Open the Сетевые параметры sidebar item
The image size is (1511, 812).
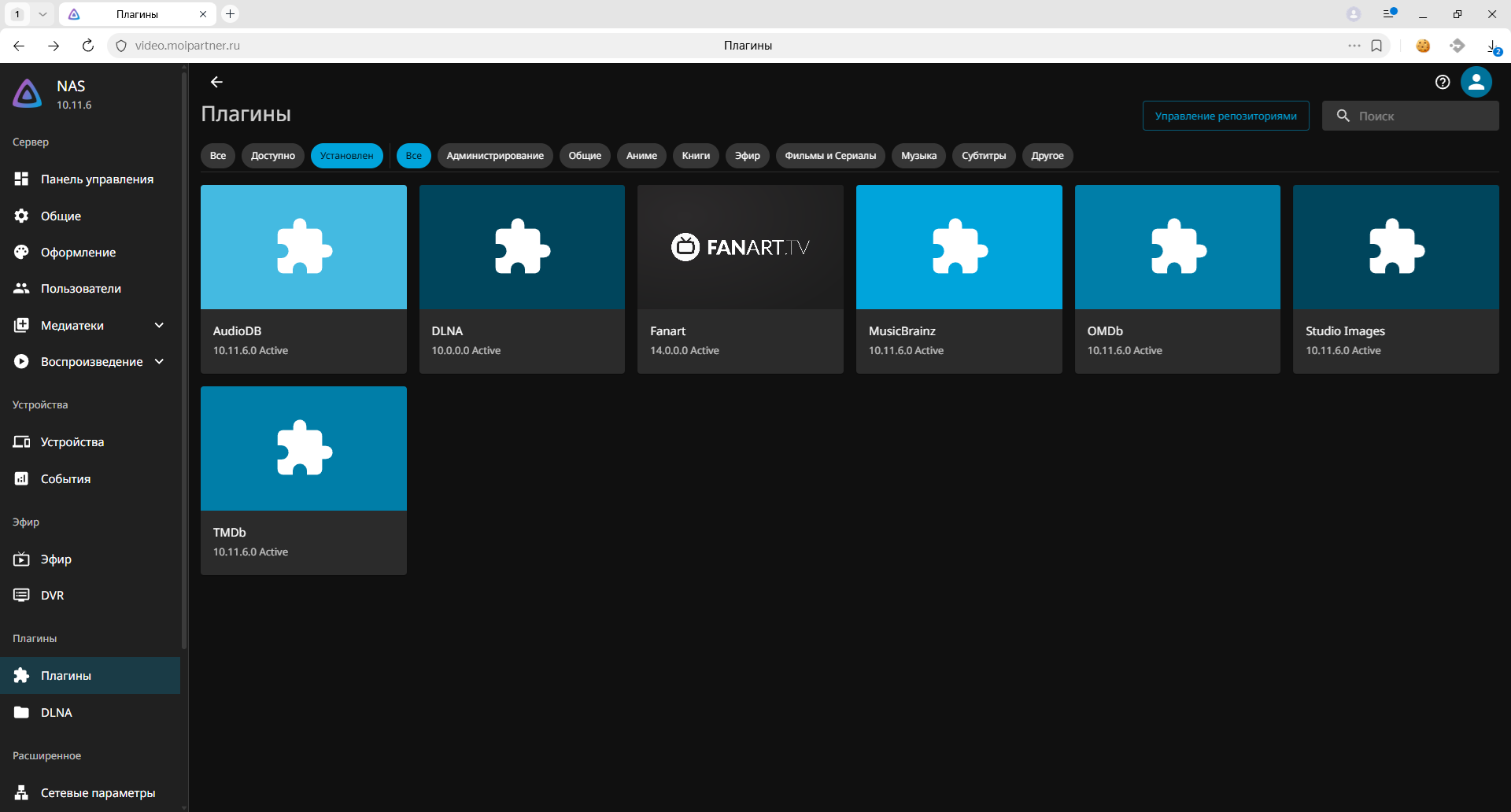coord(98,792)
